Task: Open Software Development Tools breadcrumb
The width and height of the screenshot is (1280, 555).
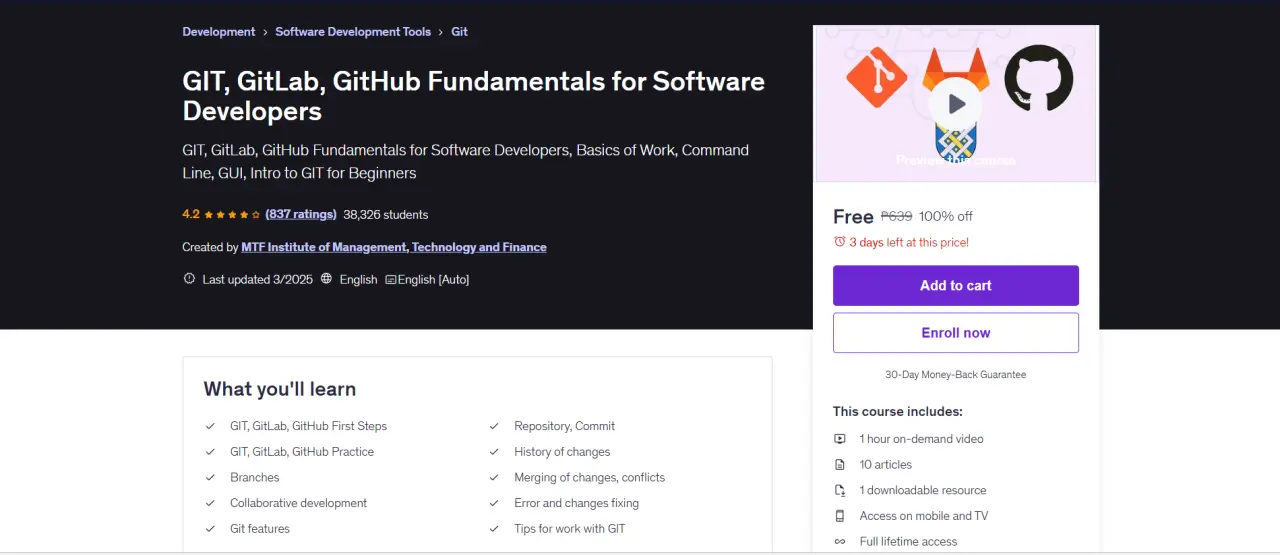Action: (x=353, y=32)
